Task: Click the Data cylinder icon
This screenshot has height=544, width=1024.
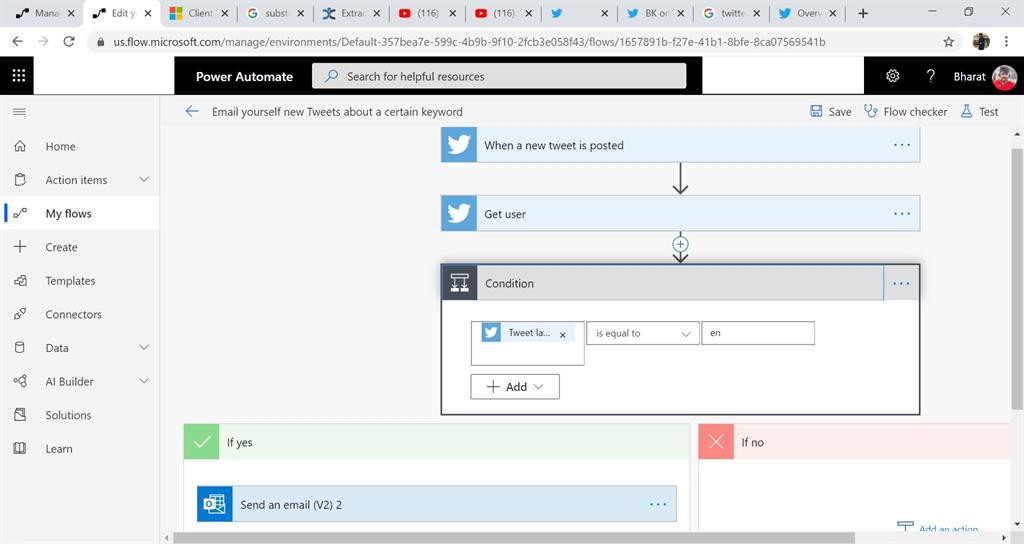Action: [20, 347]
